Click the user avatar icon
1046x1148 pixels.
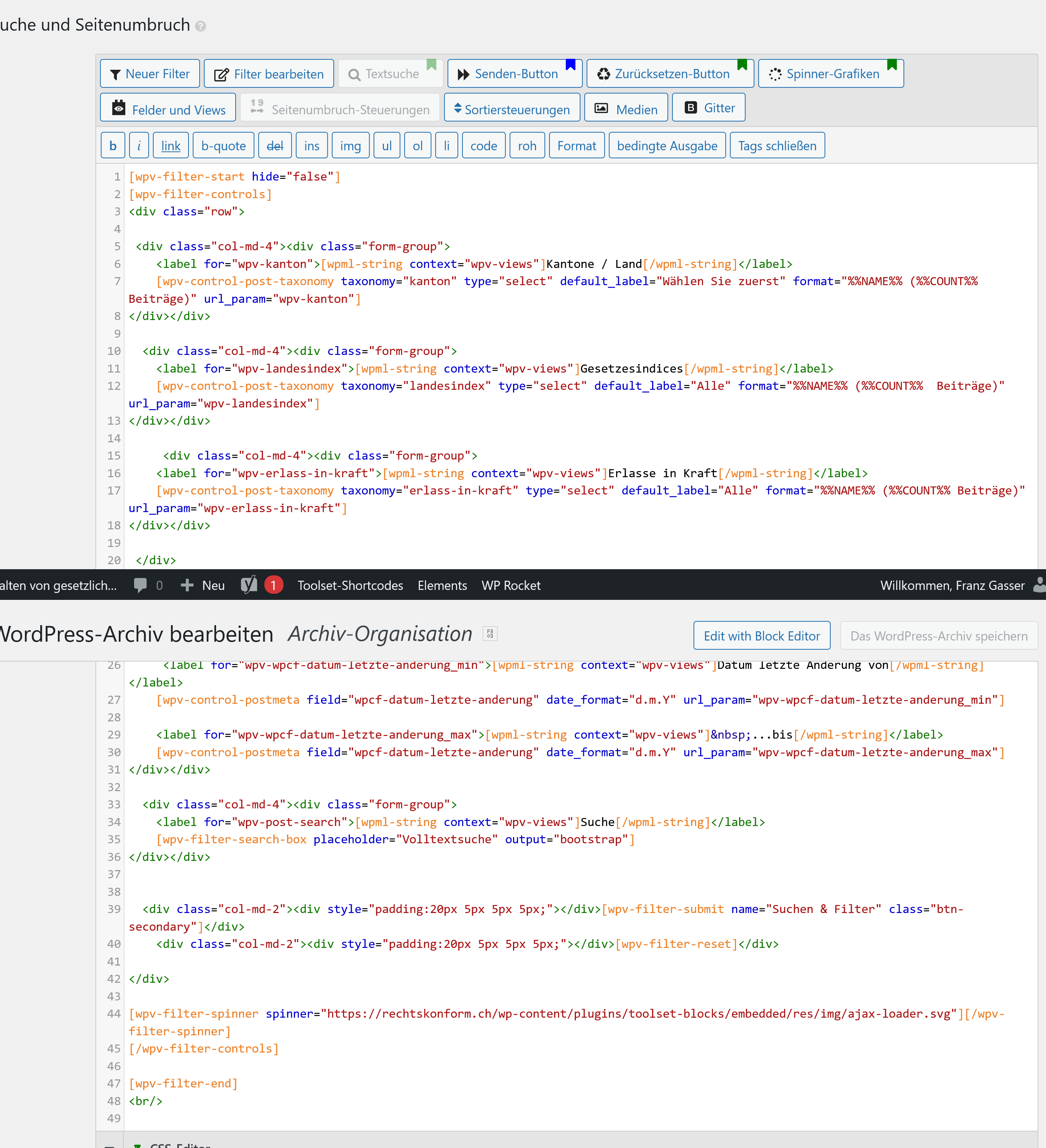(1039, 585)
